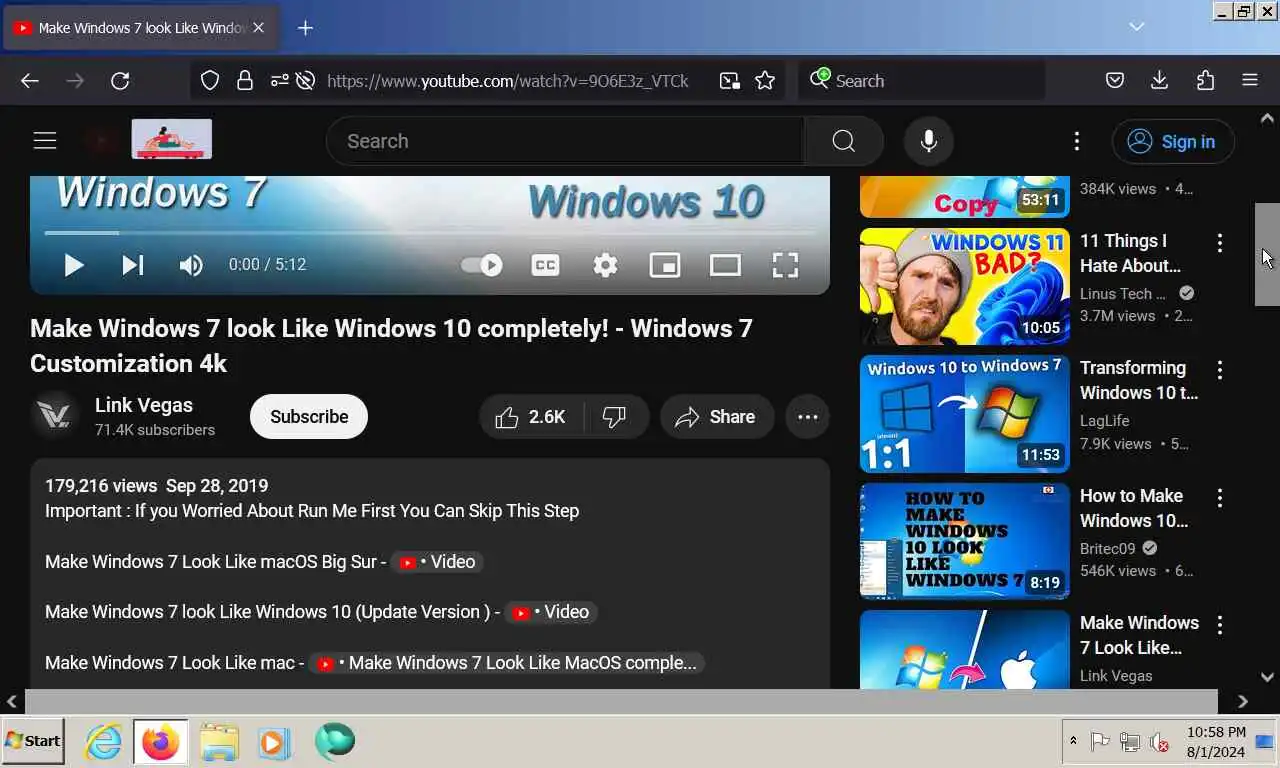
Task: Click the YouTube Search input field
Action: 565,141
